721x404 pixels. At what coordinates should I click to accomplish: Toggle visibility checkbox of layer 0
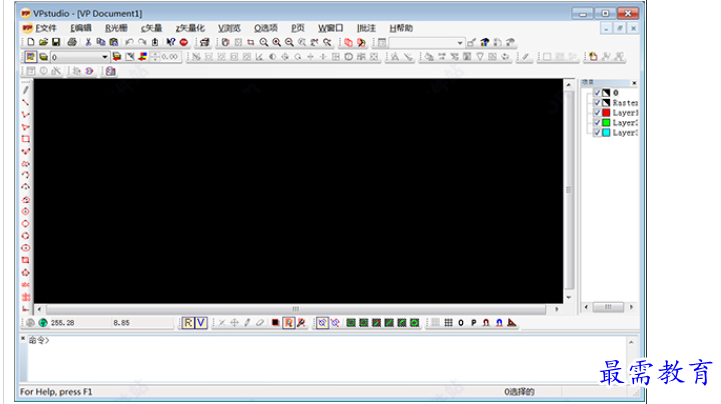point(597,93)
